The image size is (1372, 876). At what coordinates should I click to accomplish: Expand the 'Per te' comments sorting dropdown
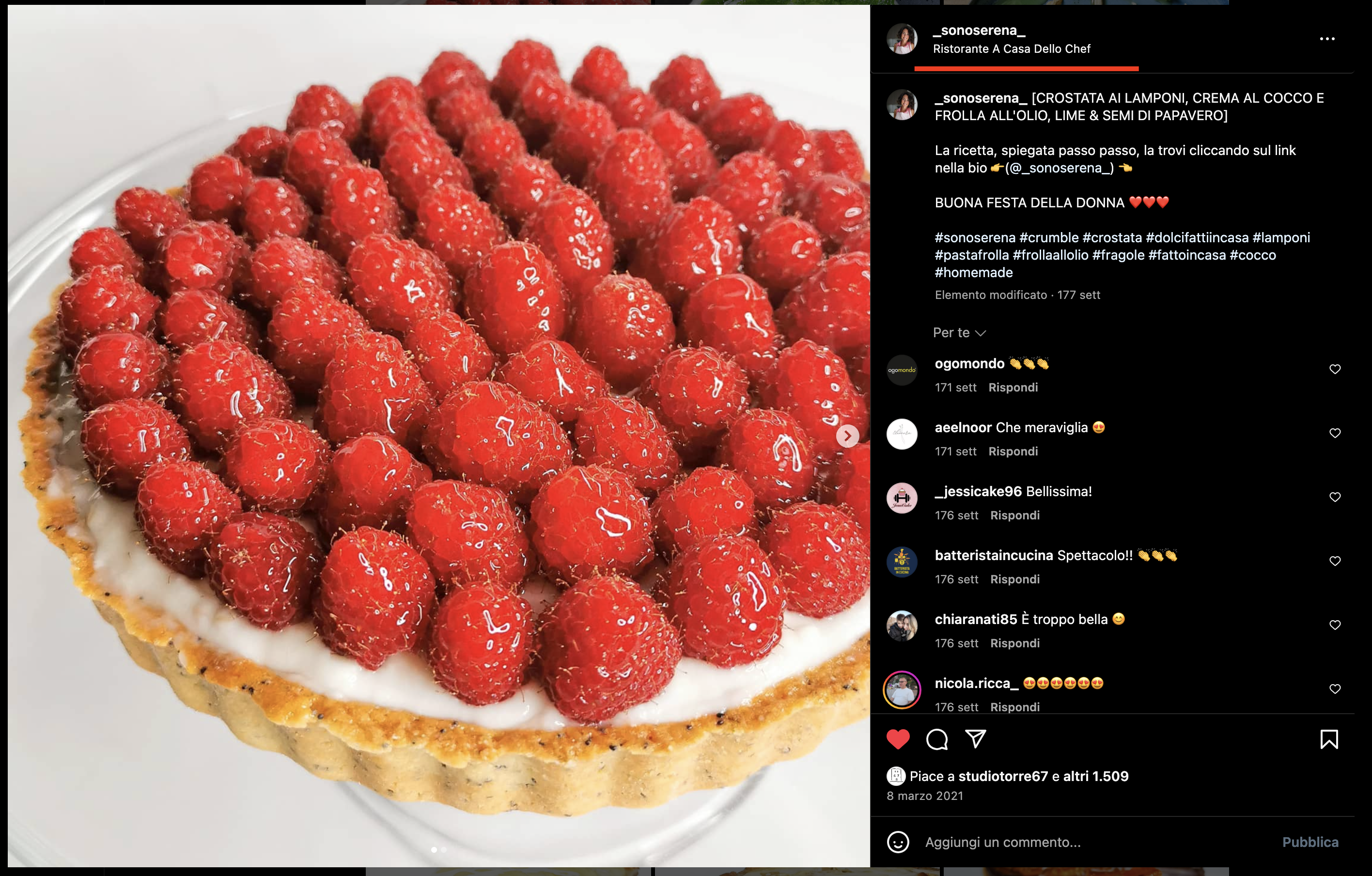click(x=960, y=333)
